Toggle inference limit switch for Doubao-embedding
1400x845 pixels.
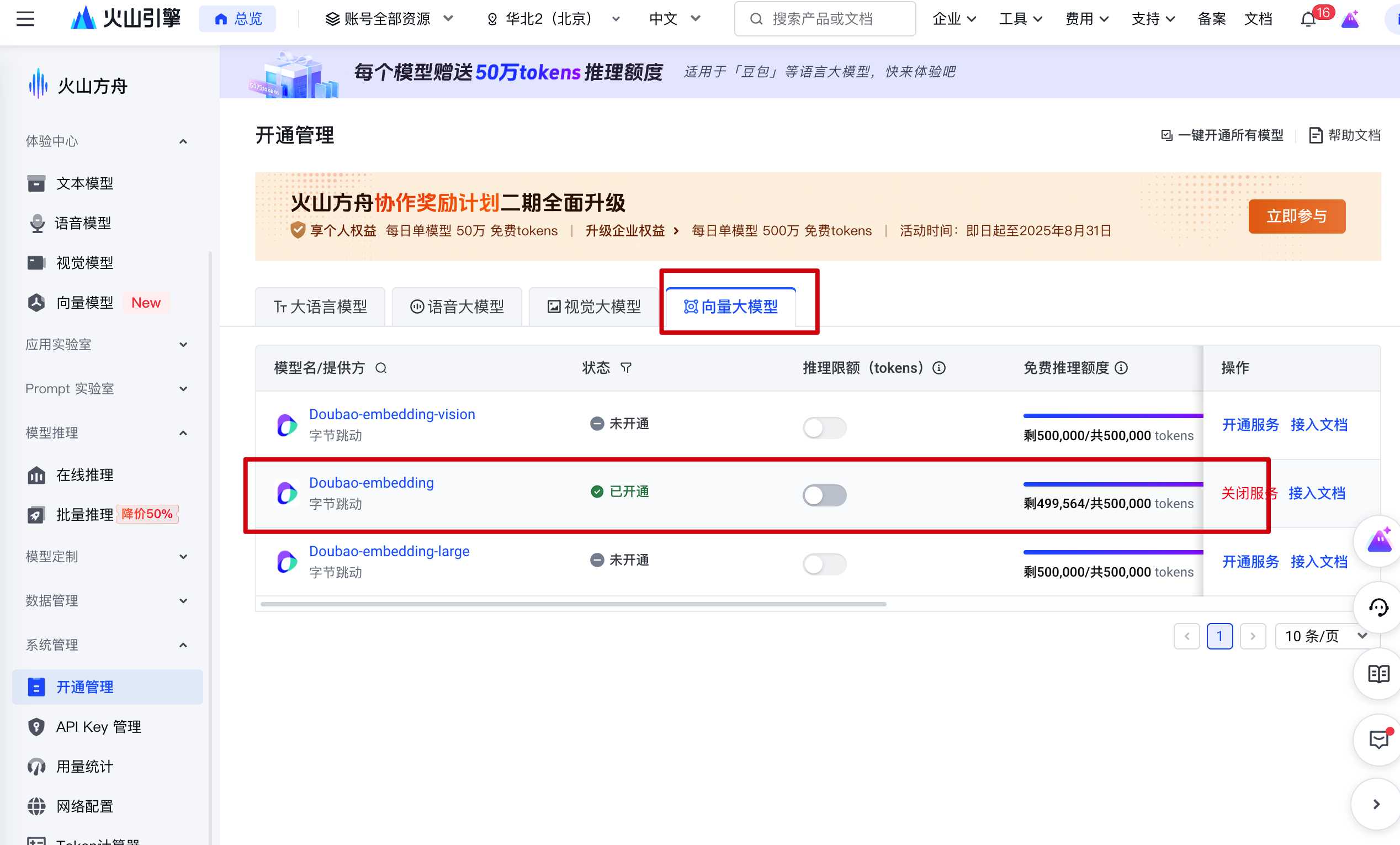tap(824, 495)
